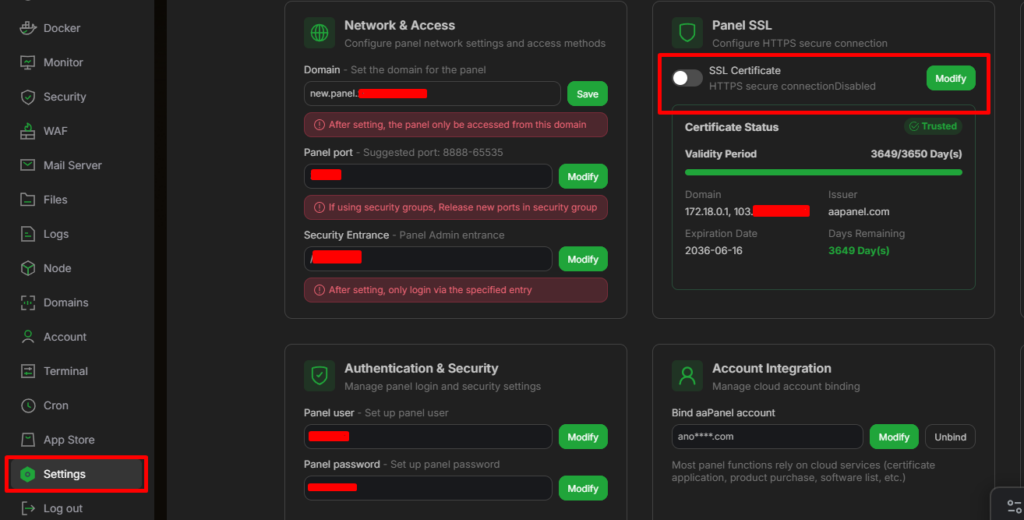Screen dimensions: 1024x520
Task: Click warning icon beside specified entry notice
Action: 319,290
